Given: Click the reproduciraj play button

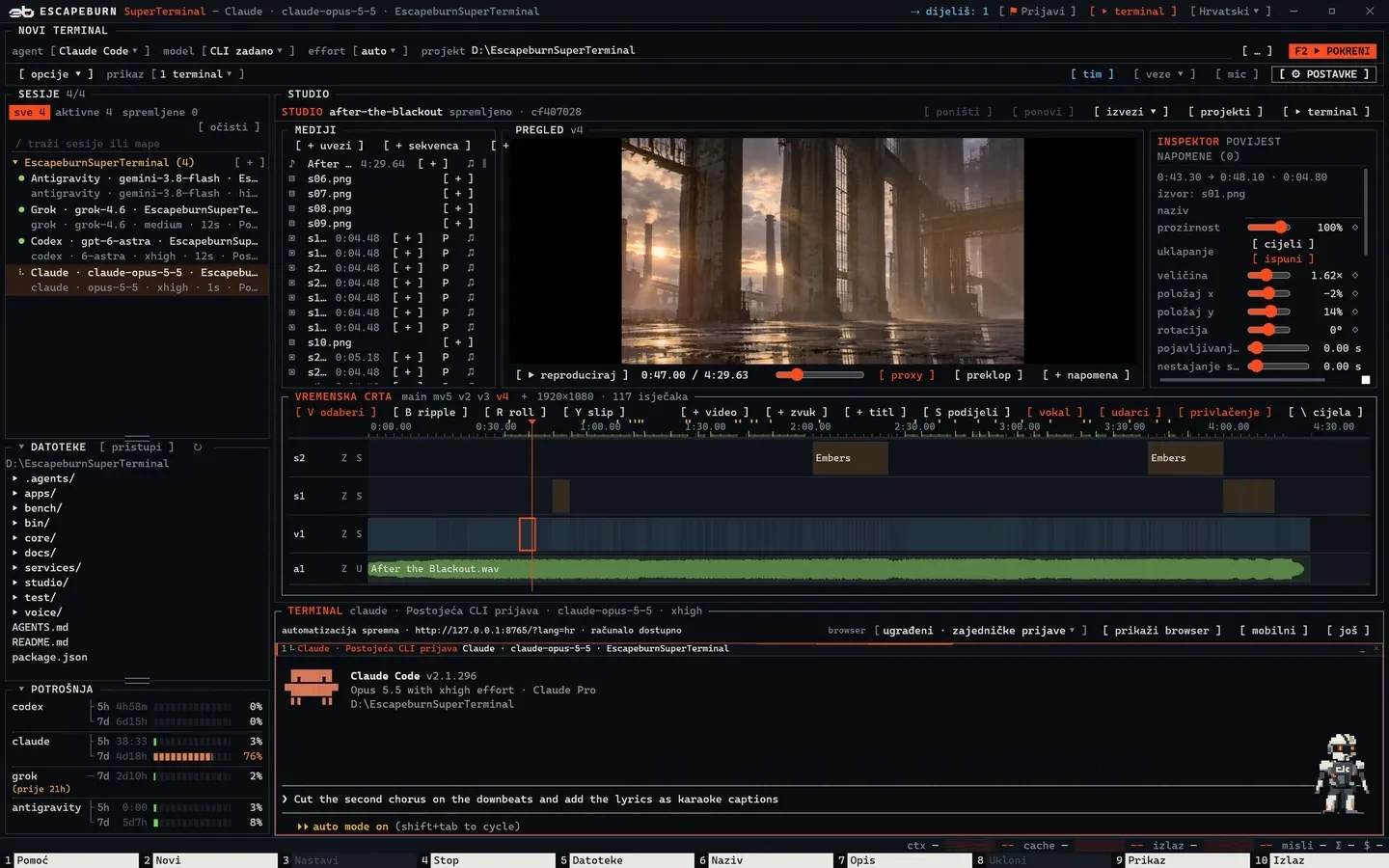Looking at the screenshot, I should pyautogui.click(x=572, y=375).
